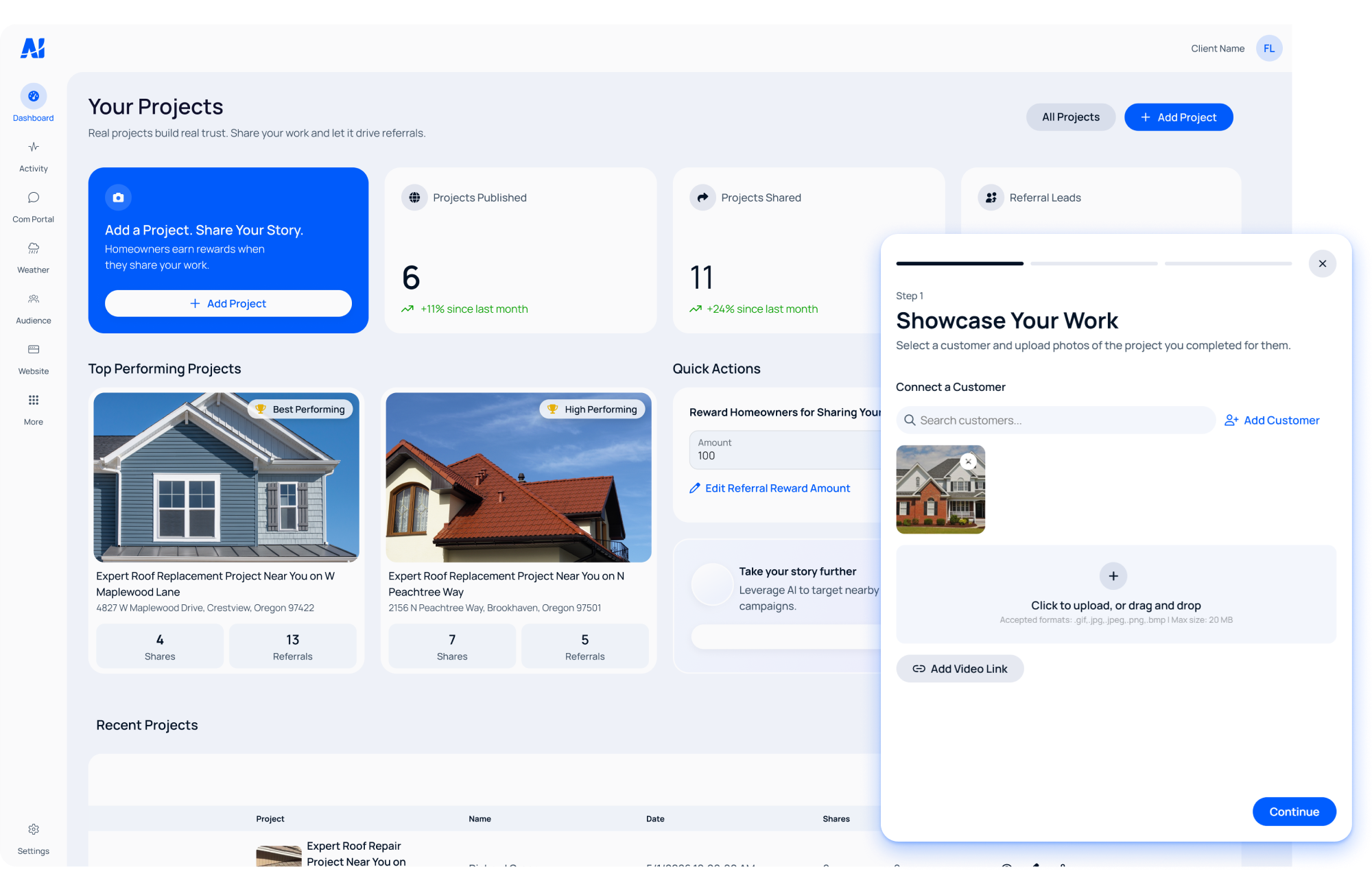This screenshot has height=891, width=1372.
Task: Click the Recent Projects row thumbnail
Action: [x=279, y=855]
